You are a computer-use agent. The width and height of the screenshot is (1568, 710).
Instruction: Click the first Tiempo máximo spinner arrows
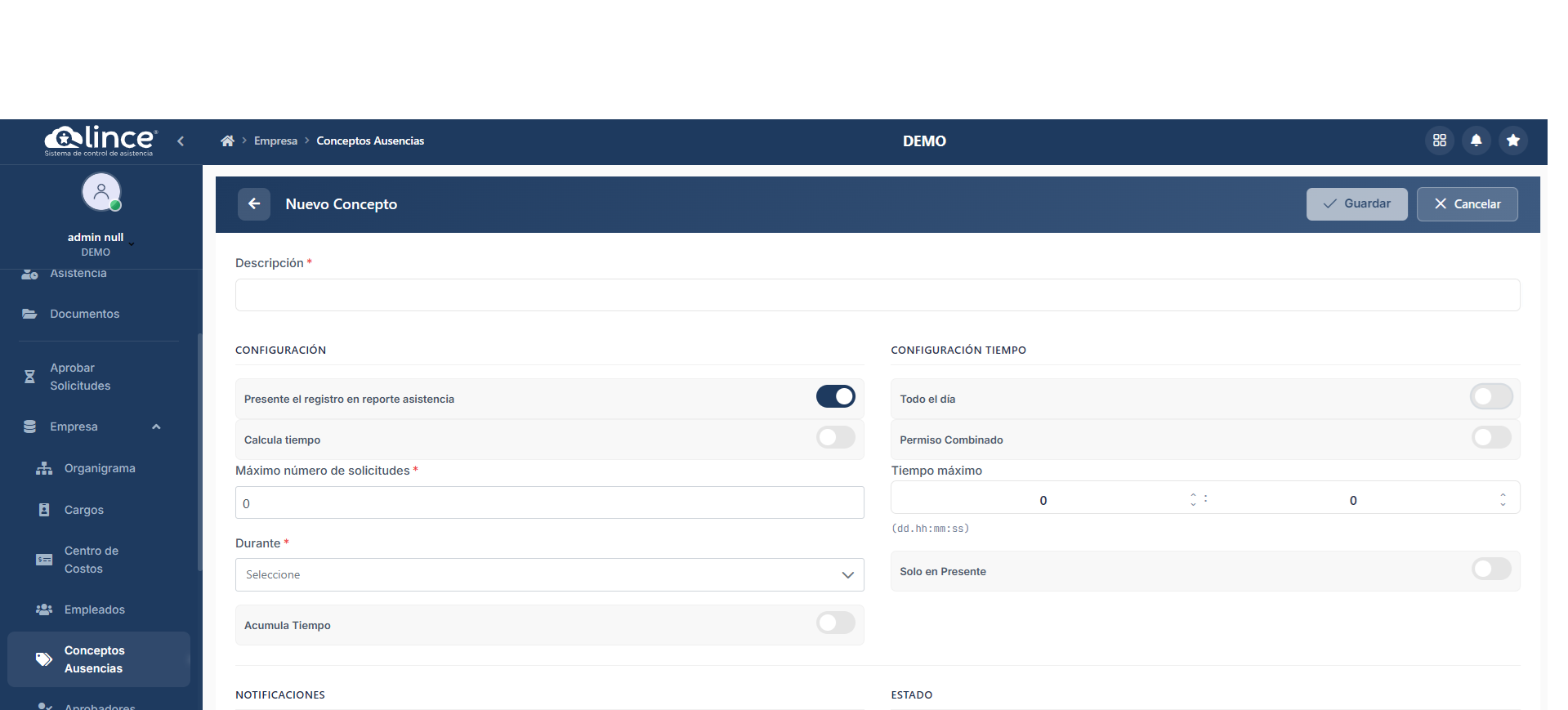[1193, 499]
